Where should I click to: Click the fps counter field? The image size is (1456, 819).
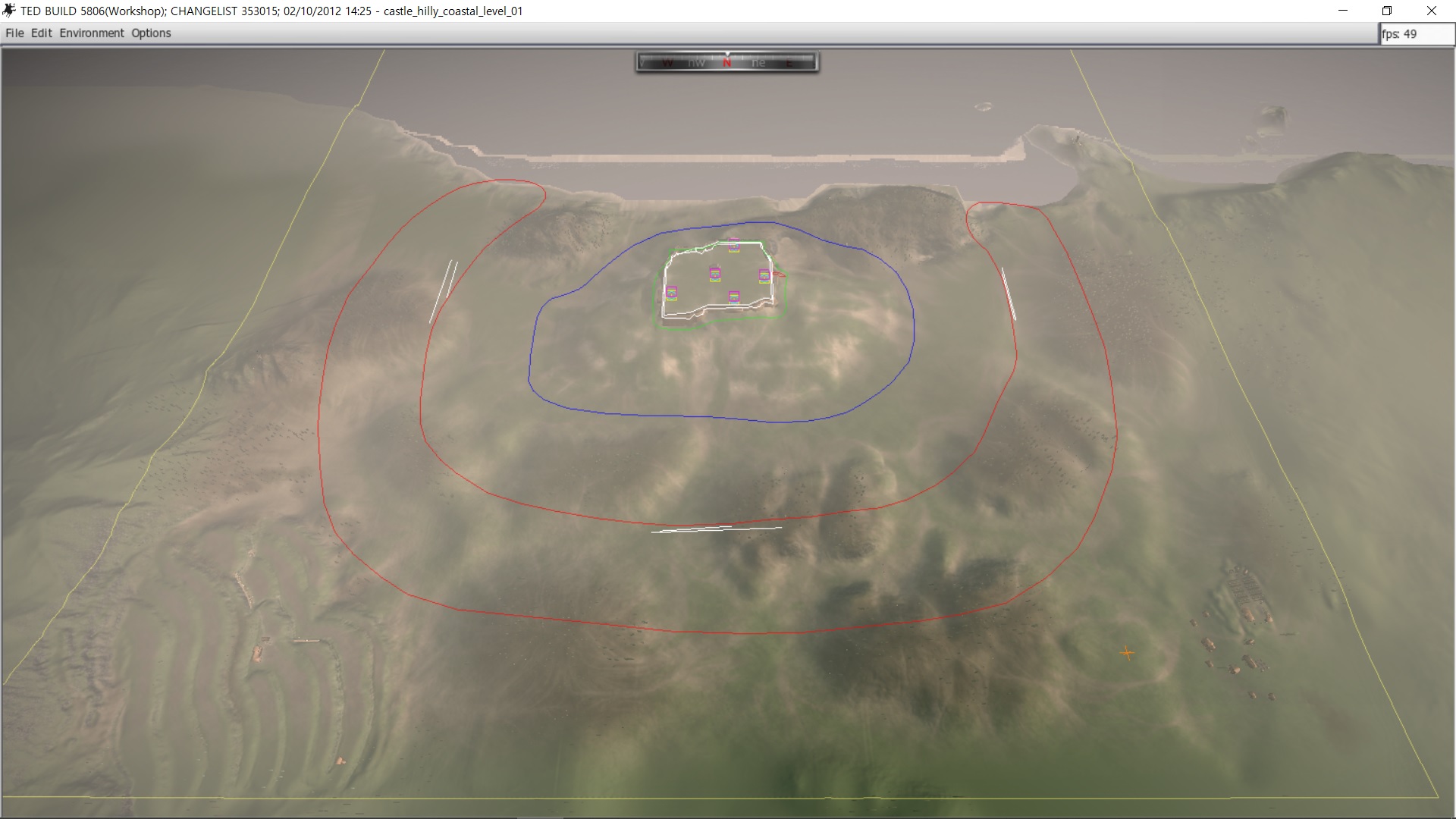tap(1417, 34)
